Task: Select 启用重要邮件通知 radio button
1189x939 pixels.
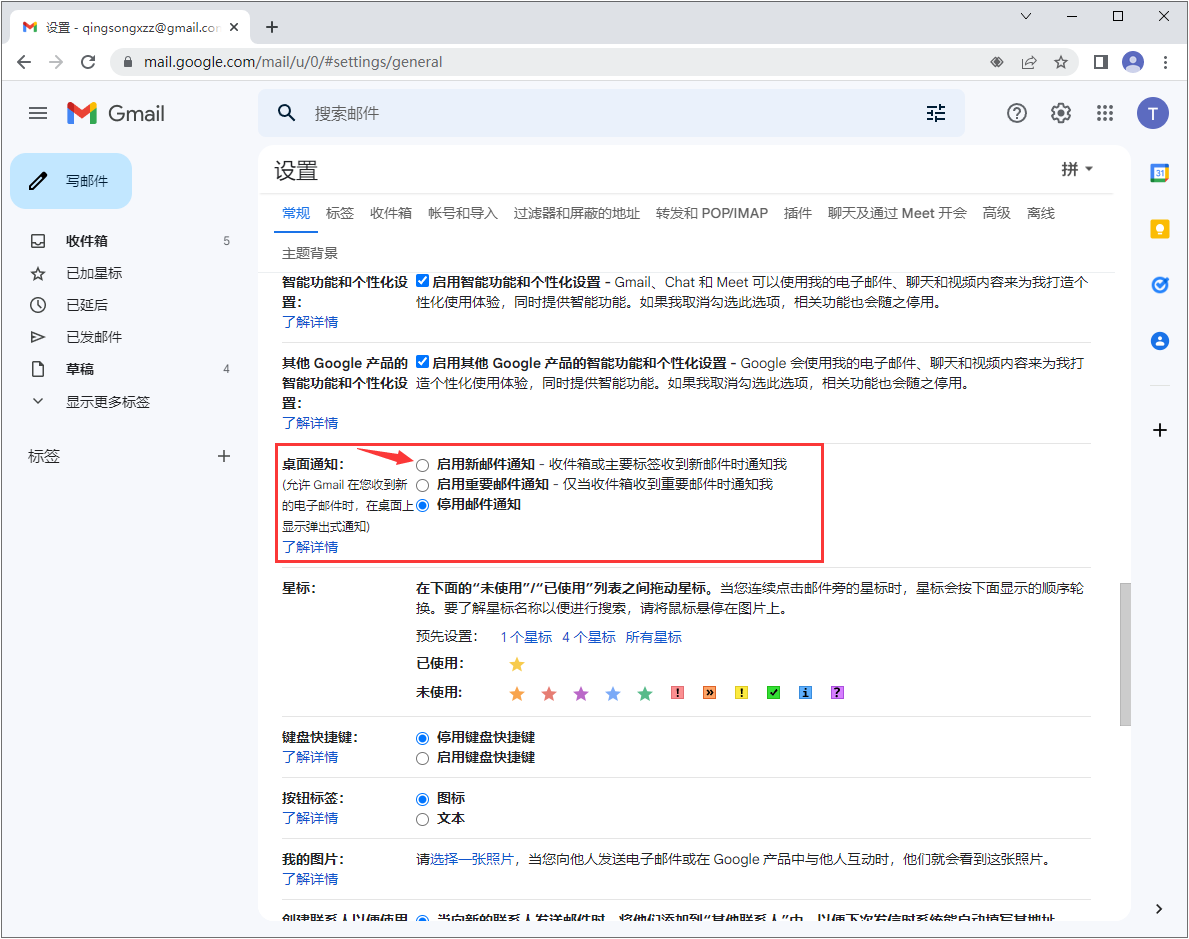Action: [x=422, y=485]
